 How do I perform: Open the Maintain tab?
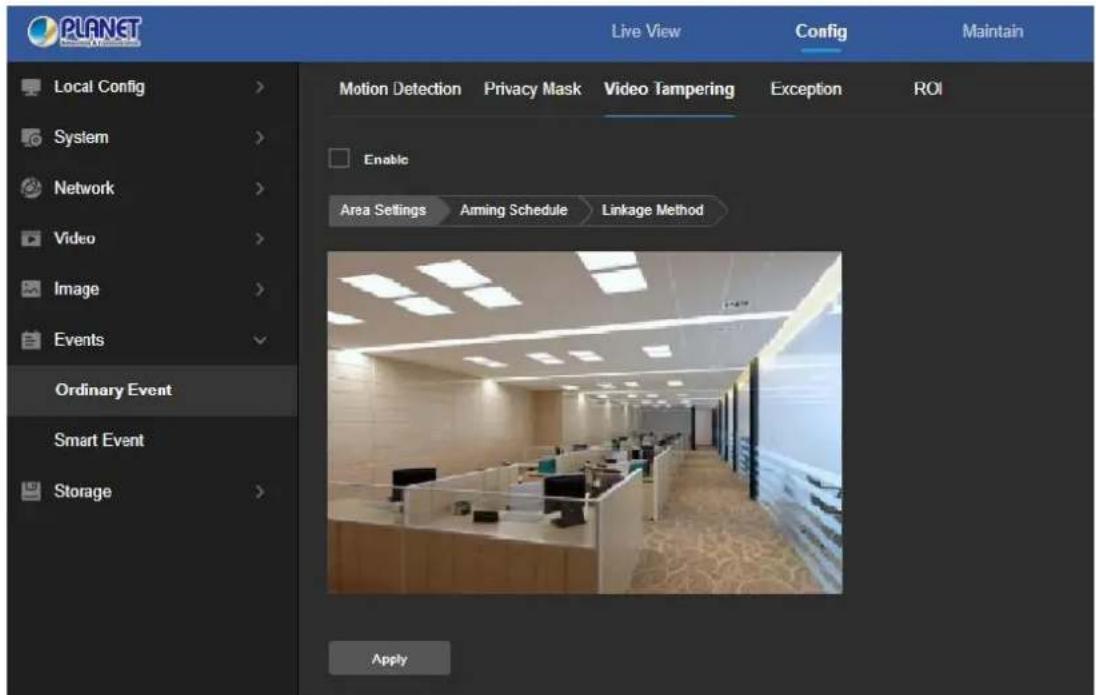tap(993, 31)
